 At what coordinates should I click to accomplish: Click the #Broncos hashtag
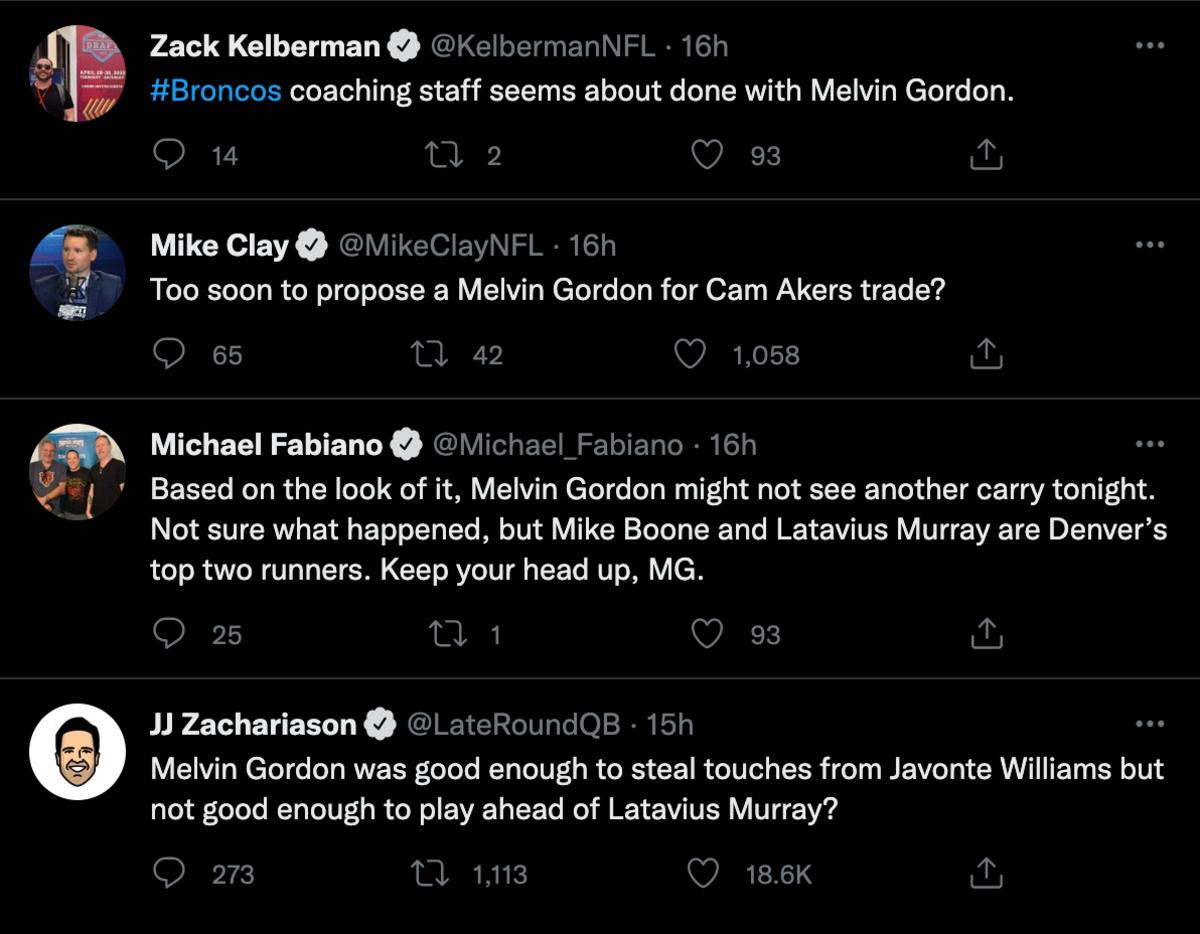coord(215,91)
